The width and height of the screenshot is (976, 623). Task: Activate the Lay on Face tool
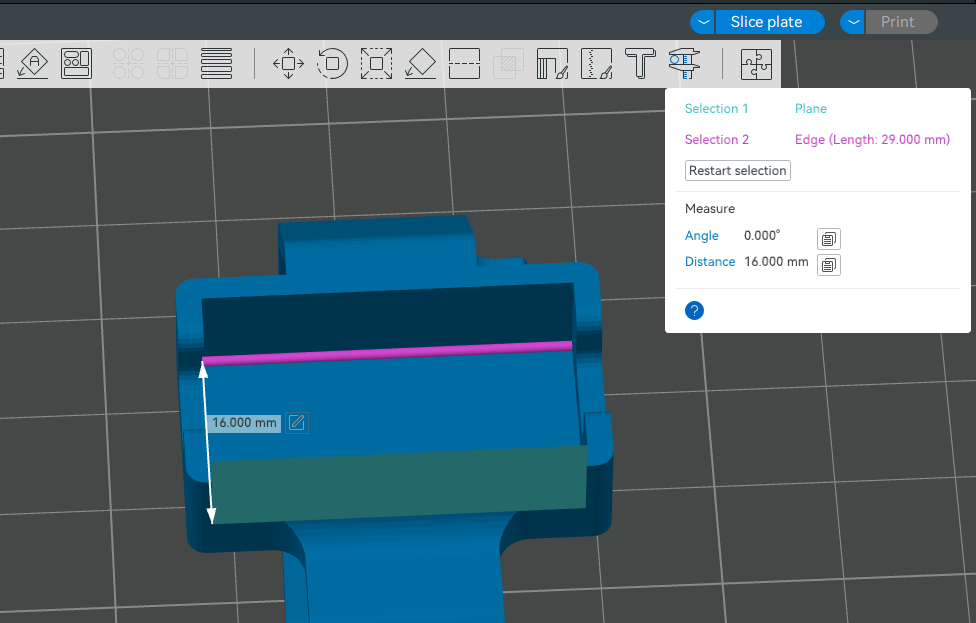point(421,64)
